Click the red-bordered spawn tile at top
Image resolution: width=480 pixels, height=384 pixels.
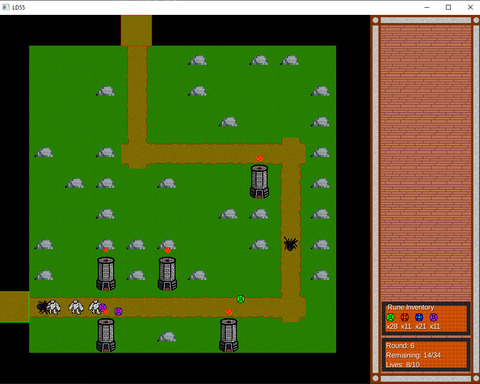pos(136,30)
